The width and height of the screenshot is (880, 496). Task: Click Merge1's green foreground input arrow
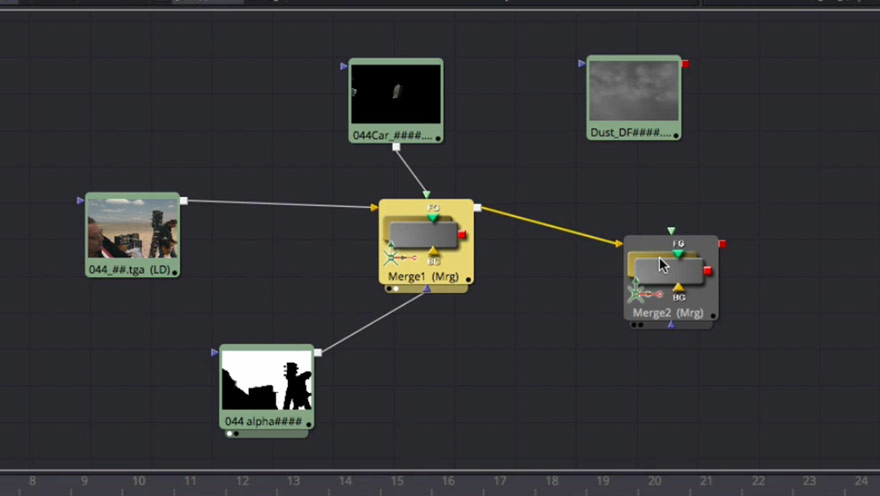427,195
